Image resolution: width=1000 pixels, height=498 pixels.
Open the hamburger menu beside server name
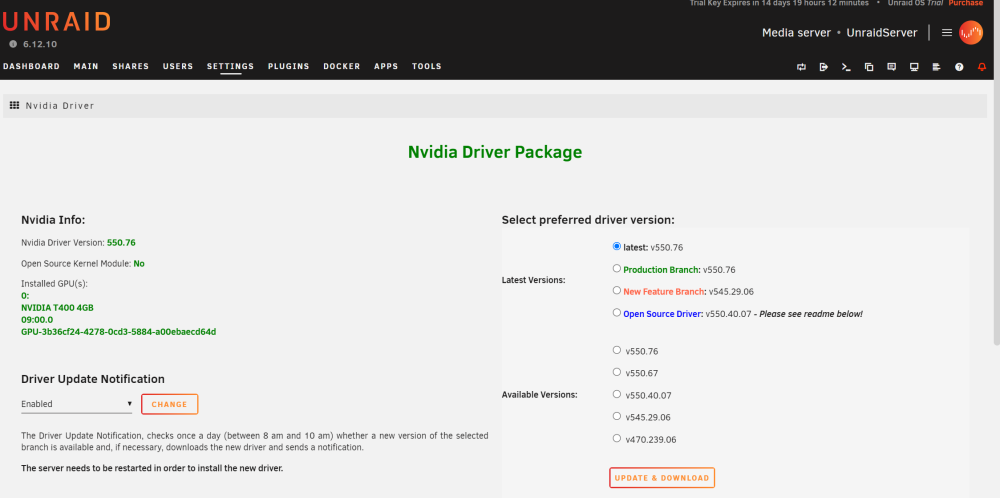(947, 33)
